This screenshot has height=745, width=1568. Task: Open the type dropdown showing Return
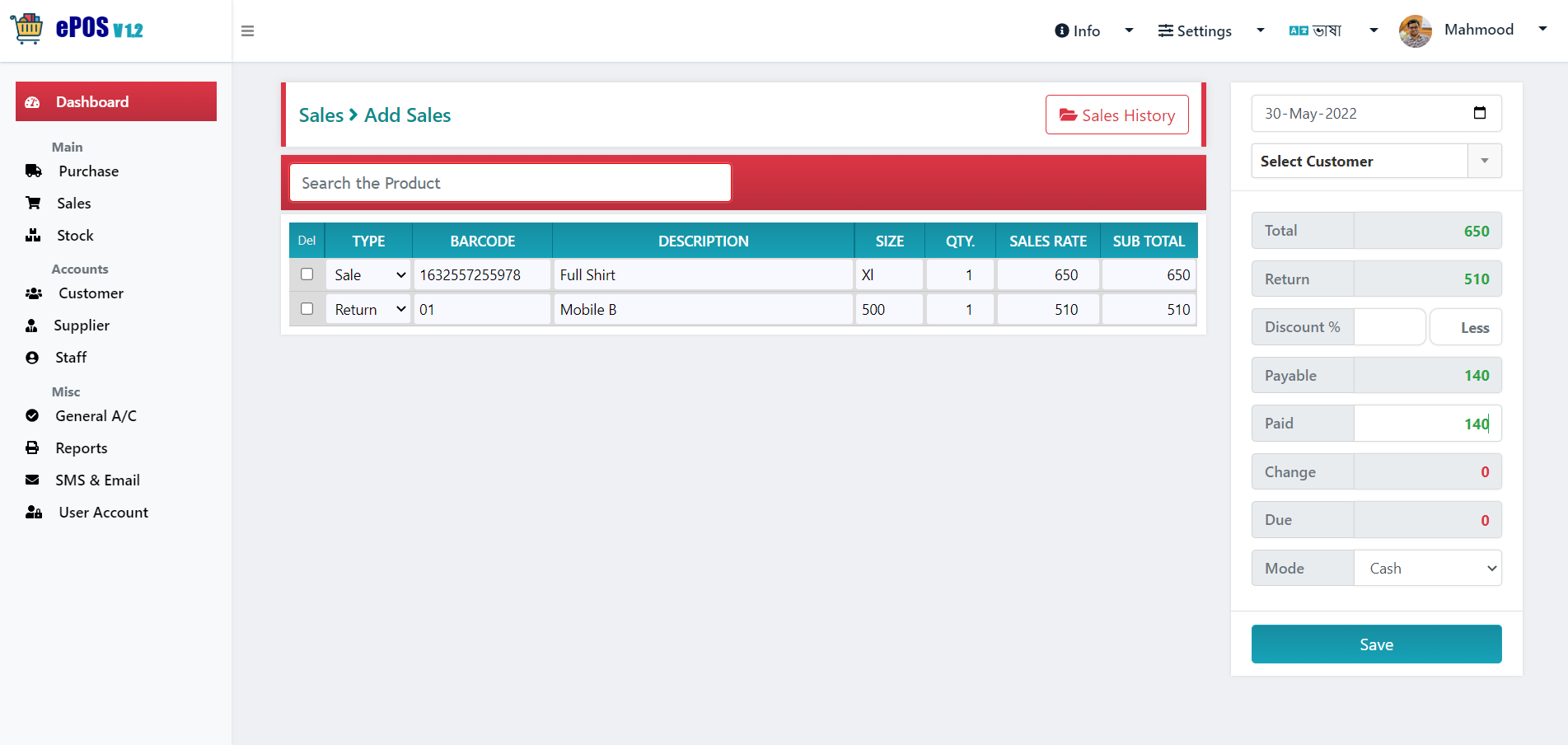368,309
